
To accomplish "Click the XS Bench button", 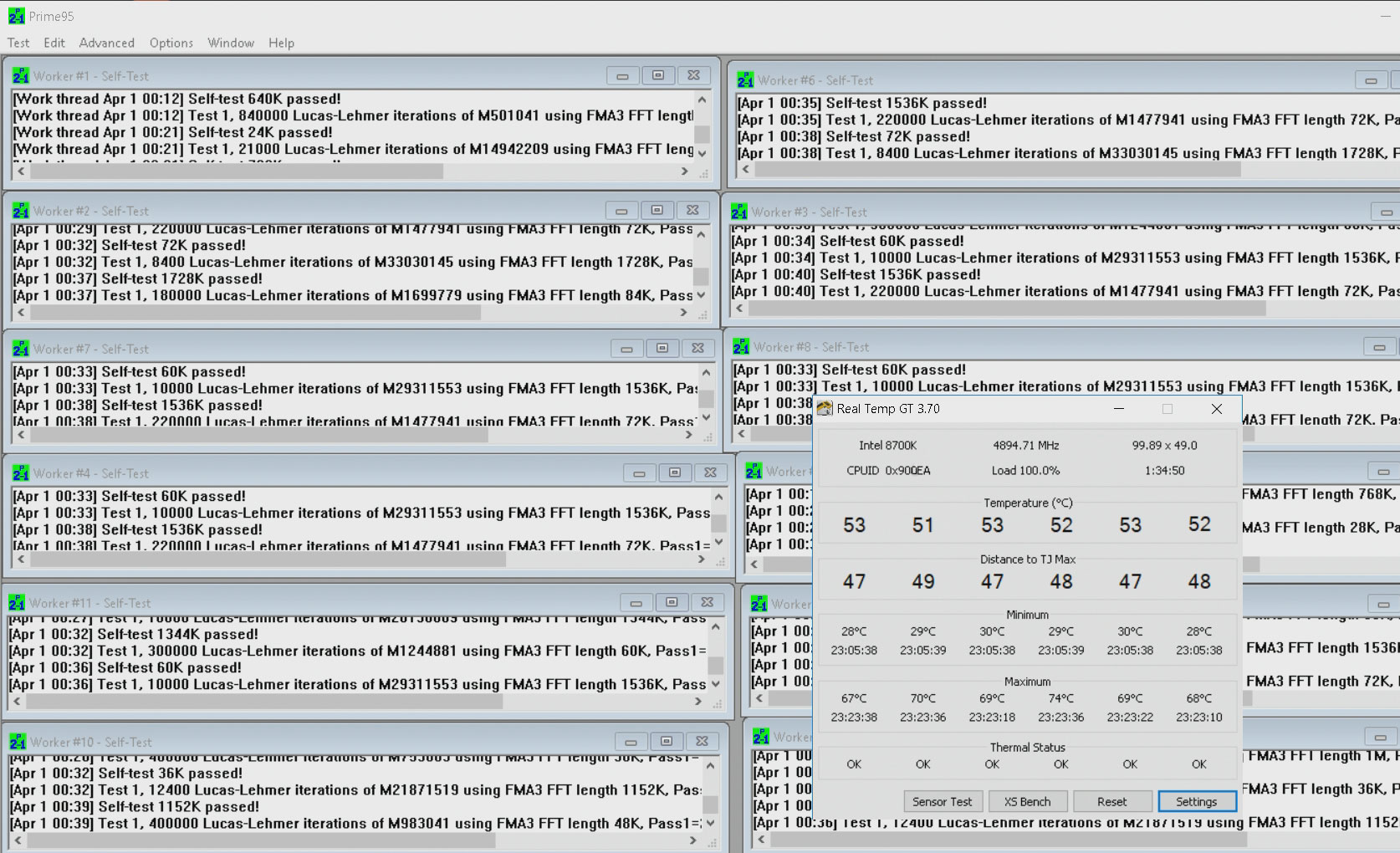I will coord(1027,801).
